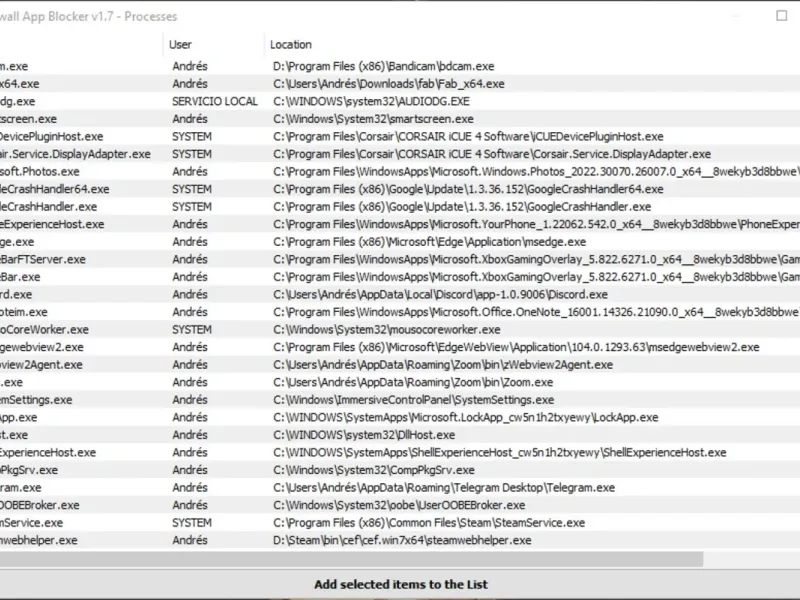Viewport: 800px width, 600px height.
Task: Select the Microsoft.YourPhone path row
Action: [x=536, y=224]
